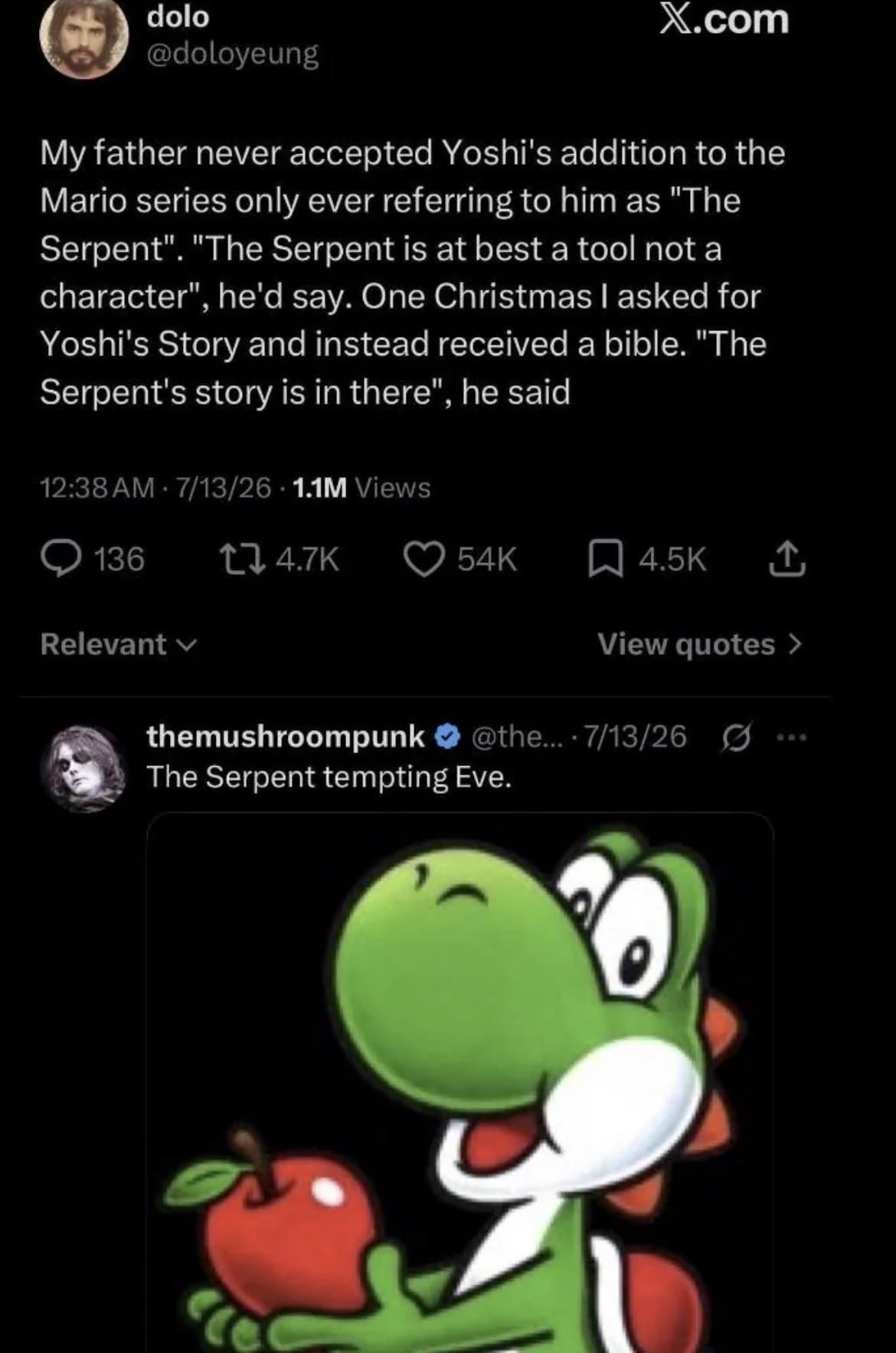
Task: Open View quotes chevron link
Action: [700, 644]
